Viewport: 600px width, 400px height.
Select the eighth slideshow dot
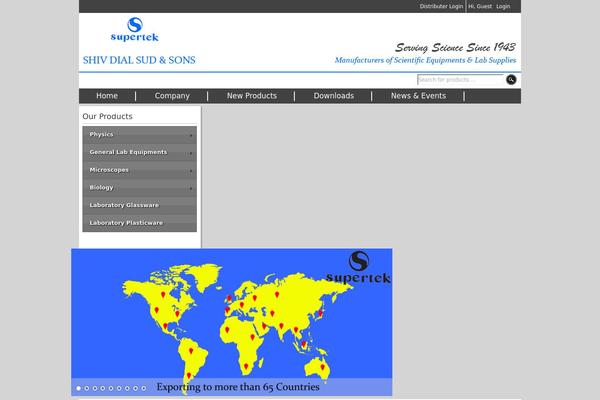coord(135,388)
